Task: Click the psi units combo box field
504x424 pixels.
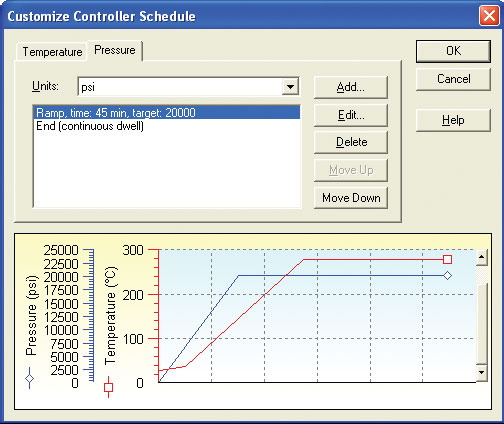Action: [188, 87]
